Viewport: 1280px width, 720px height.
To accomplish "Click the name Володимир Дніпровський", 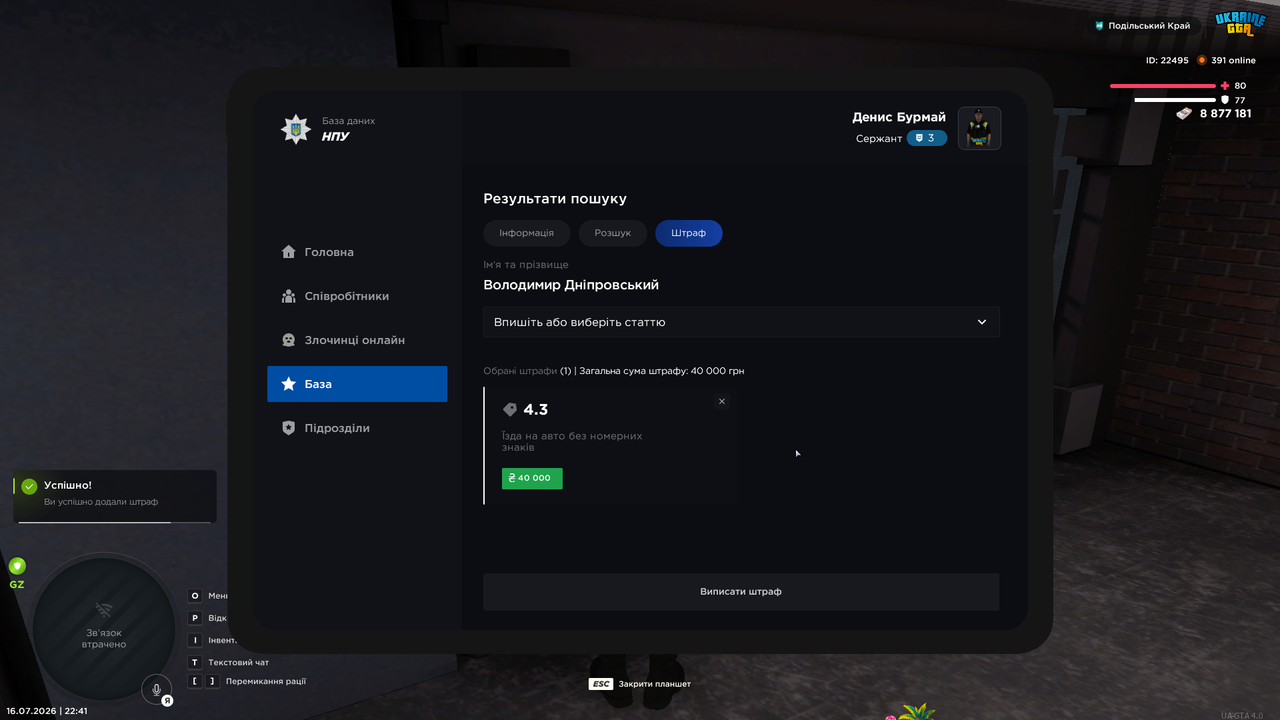I will tap(571, 285).
